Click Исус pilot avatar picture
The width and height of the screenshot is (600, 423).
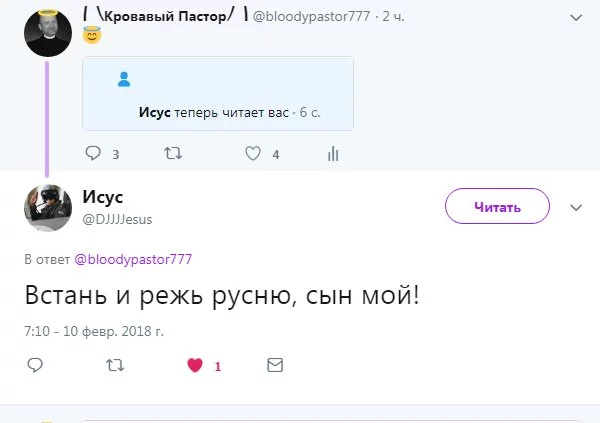tap(47, 206)
